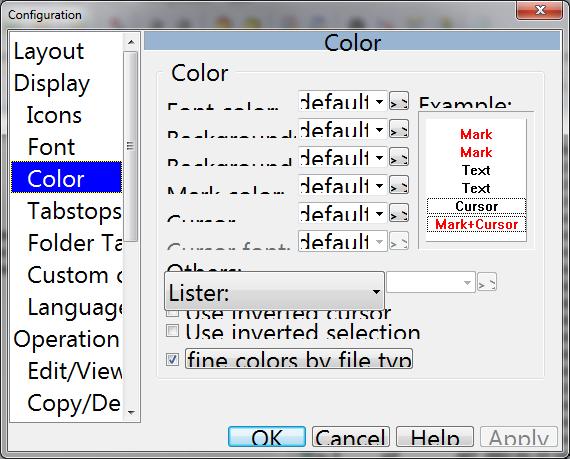Click '>>' button for second Background row
The height and width of the screenshot is (459, 570).
click(x=399, y=157)
